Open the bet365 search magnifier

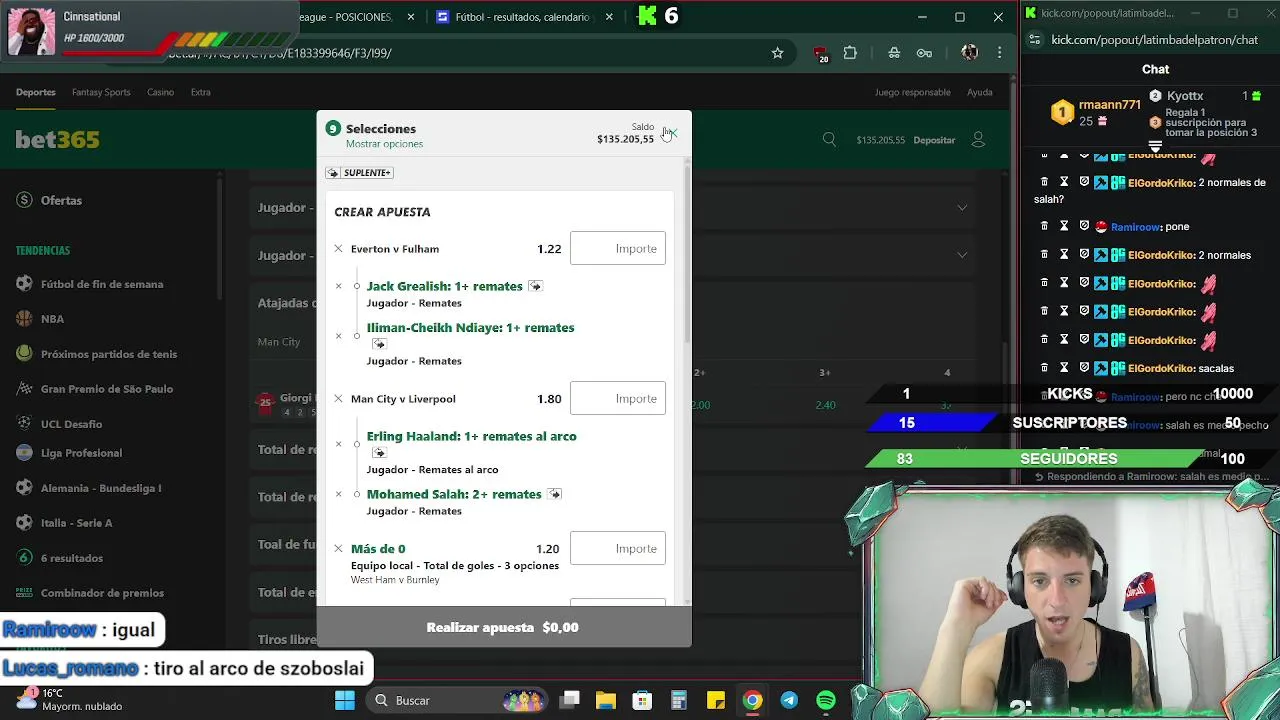pyautogui.click(x=829, y=140)
